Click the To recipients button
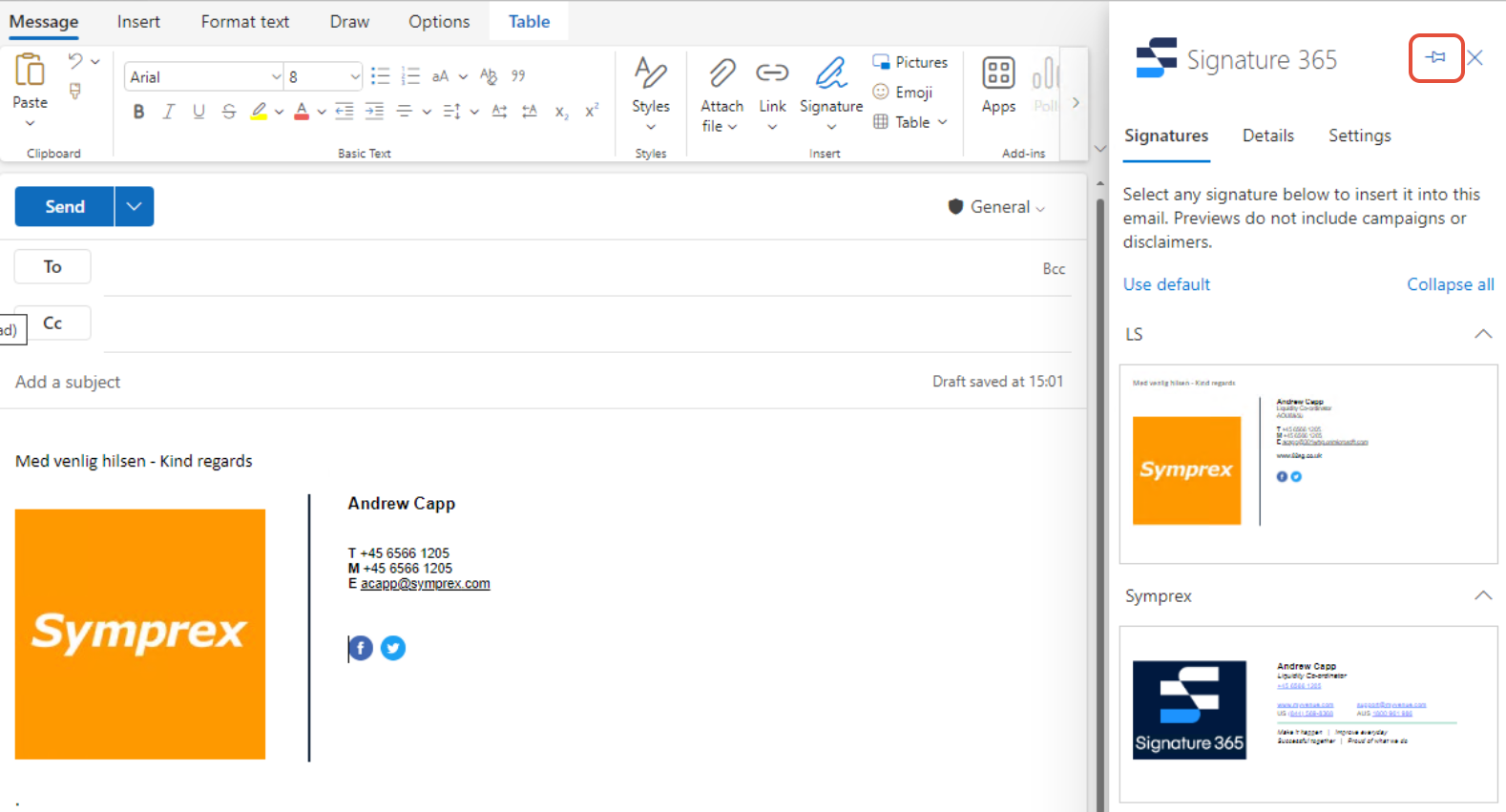Image resolution: width=1506 pixels, height=812 pixels. click(x=52, y=267)
